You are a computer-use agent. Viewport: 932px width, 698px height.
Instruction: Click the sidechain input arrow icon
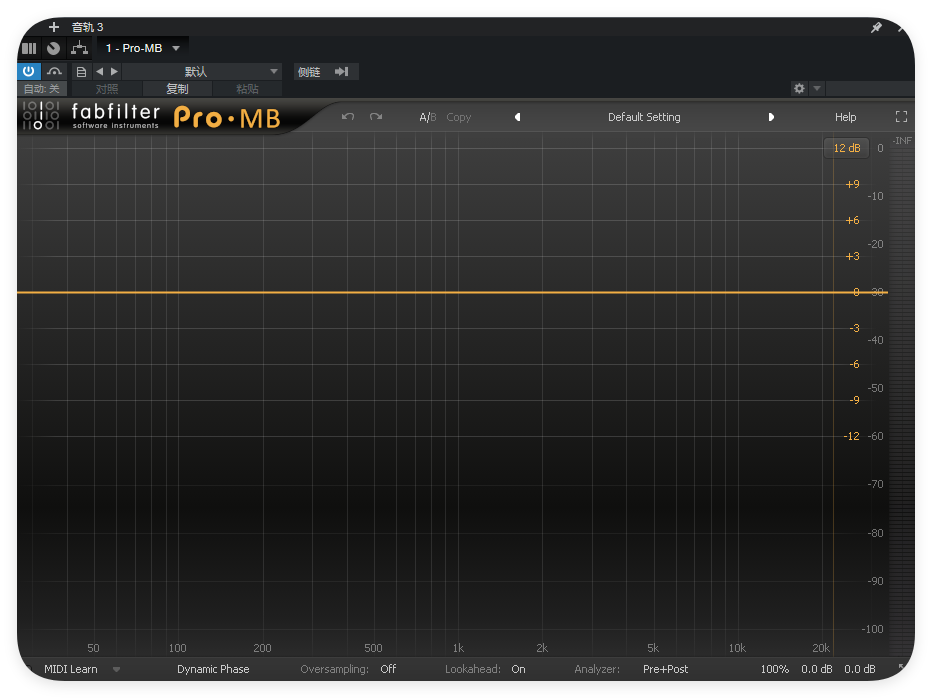(x=341, y=72)
